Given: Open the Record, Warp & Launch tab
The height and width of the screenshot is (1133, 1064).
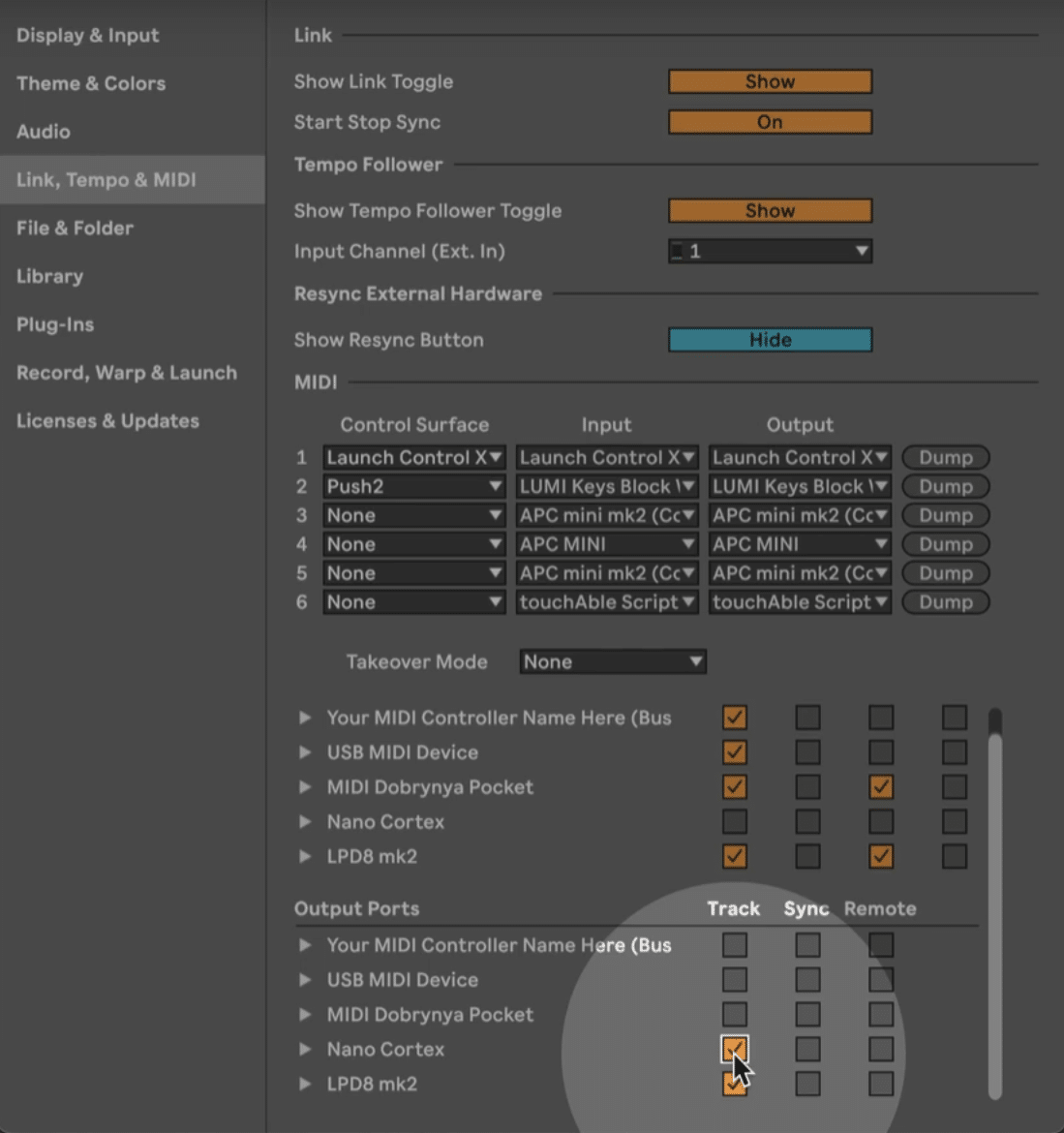Looking at the screenshot, I should [x=127, y=373].
